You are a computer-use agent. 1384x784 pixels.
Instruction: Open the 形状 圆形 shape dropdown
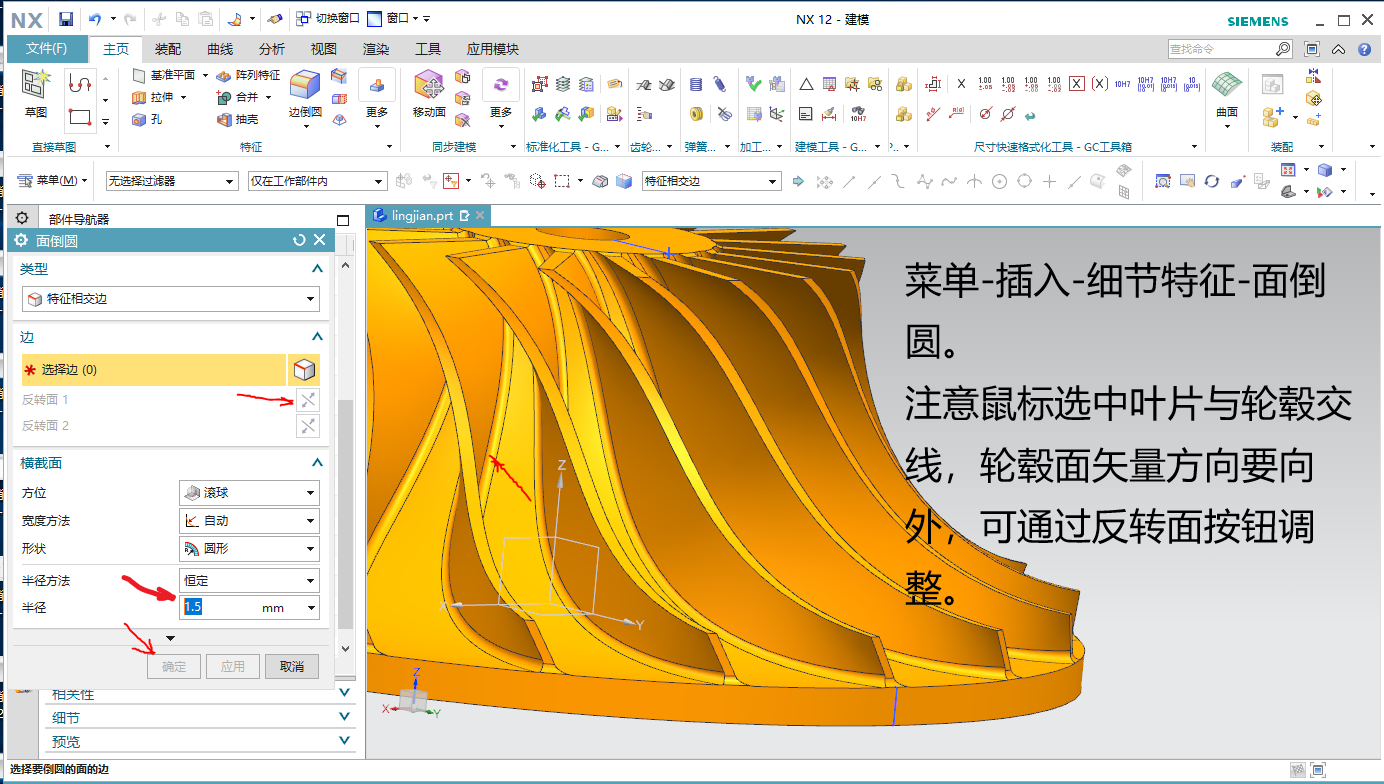click(x=249, y=549)
